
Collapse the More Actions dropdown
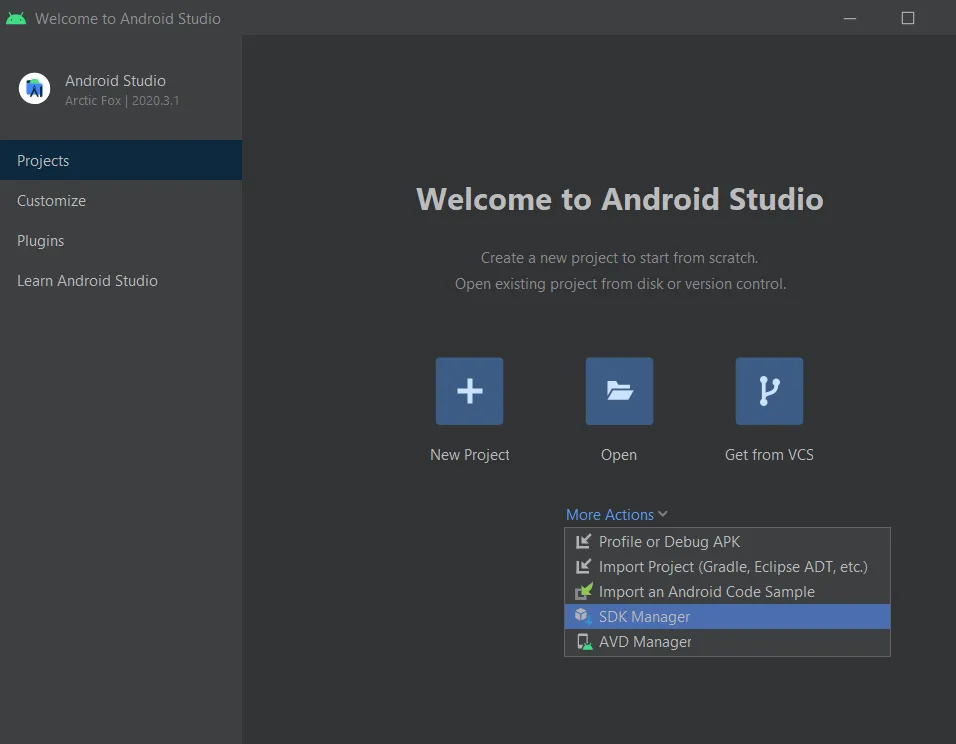(x=616, y=515)
